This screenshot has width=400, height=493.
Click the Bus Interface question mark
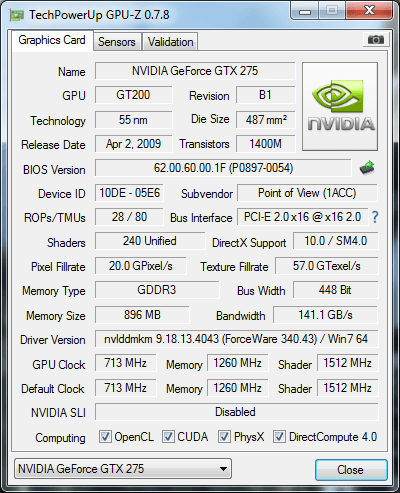[x=375, y=217]
